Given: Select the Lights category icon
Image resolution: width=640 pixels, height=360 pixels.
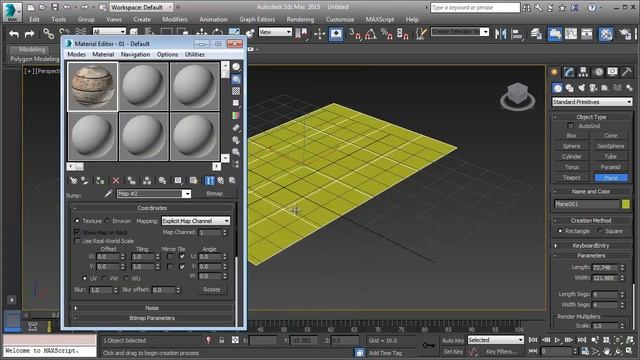Looking at the screenshot, I should 581,88.
